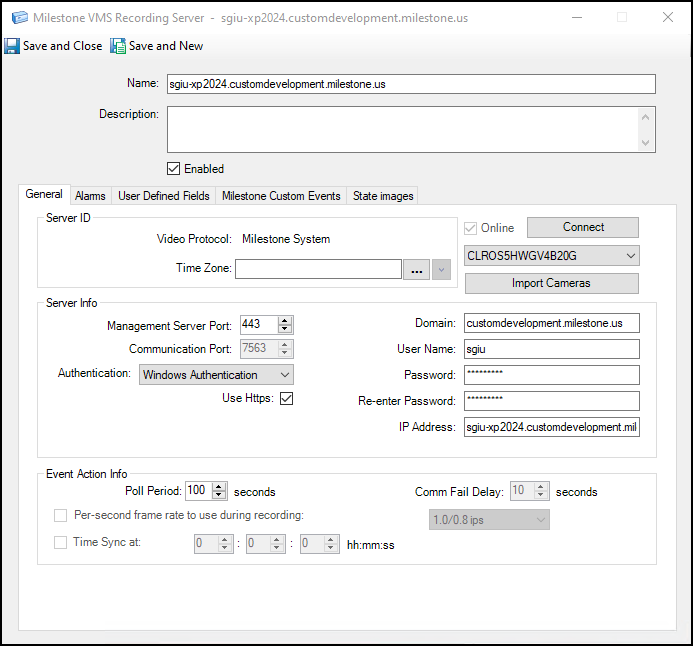
Task: Toggle the Enabled checkbox
Action: point(173,169)
